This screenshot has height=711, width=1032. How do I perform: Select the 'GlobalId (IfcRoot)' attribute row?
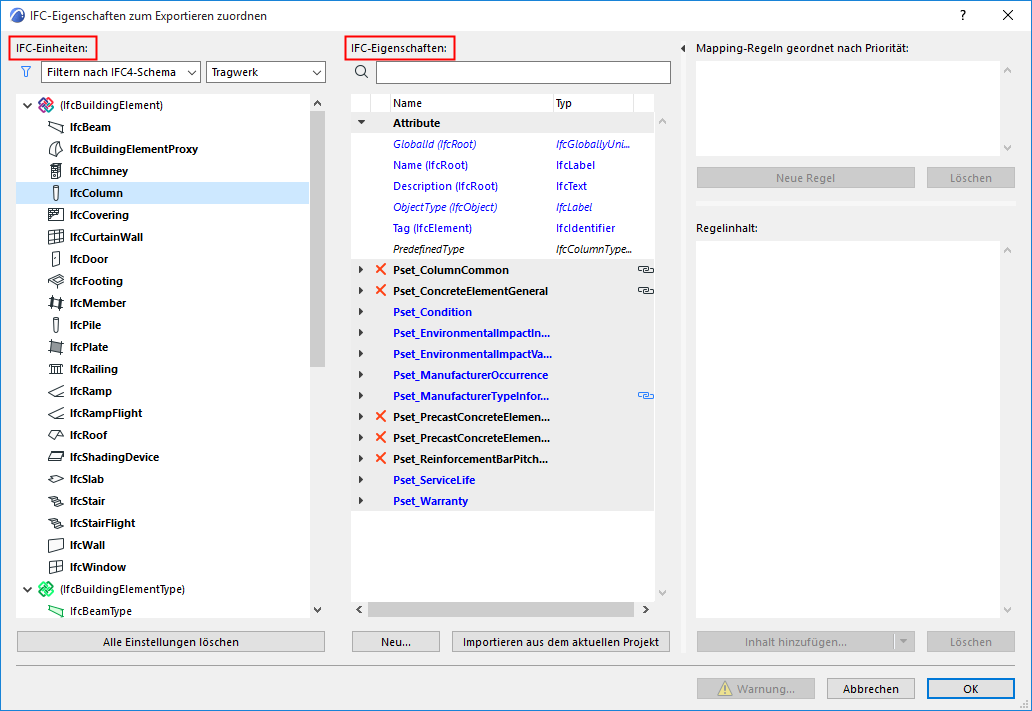(503, 144)
